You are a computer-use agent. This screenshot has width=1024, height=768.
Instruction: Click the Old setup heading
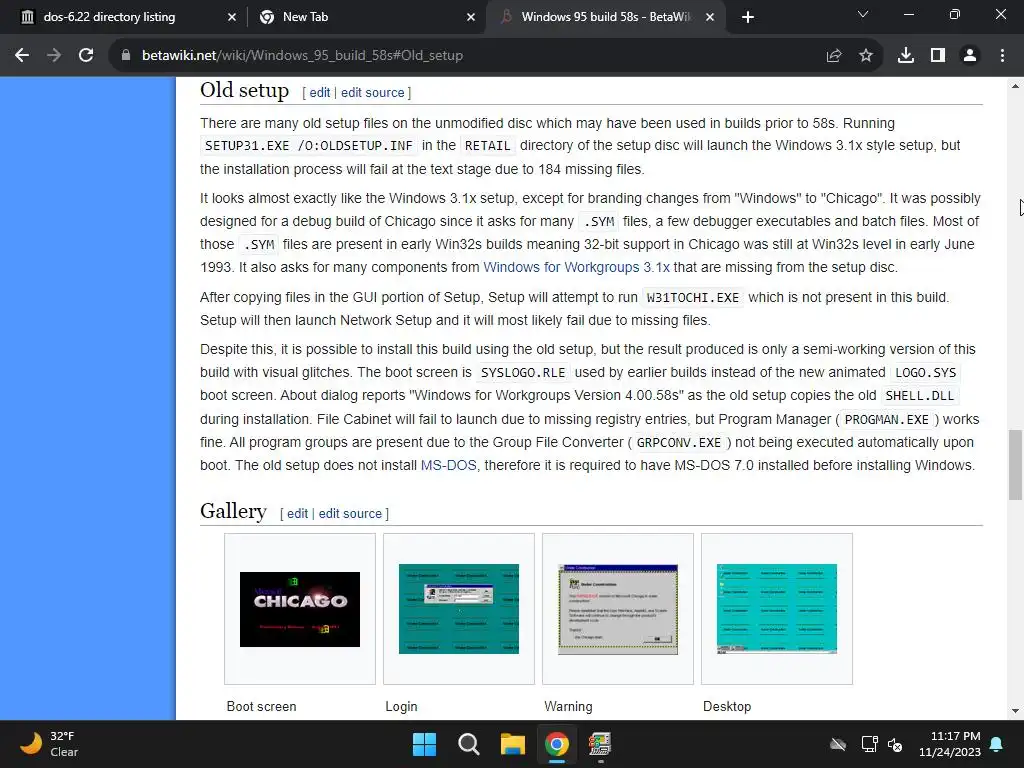pyautogui.click(x=244, y=90)
